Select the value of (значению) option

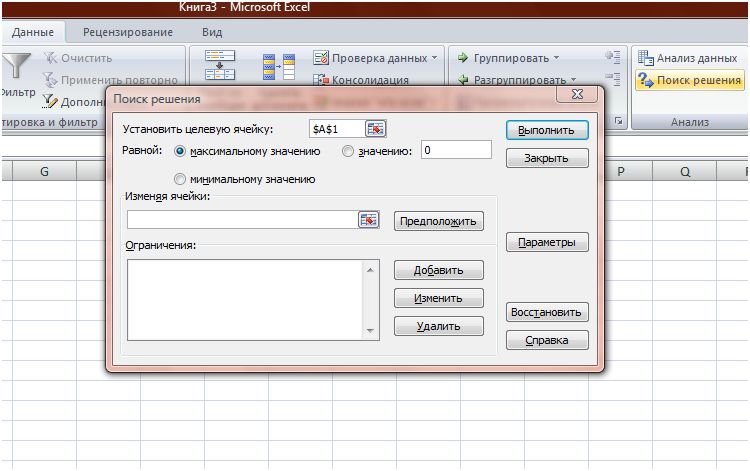348,152
